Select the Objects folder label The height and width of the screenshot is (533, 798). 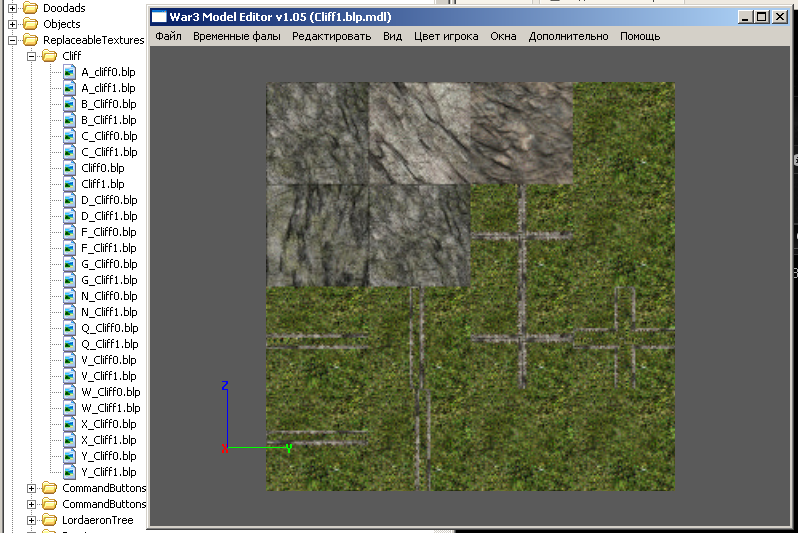click(62, 24)
